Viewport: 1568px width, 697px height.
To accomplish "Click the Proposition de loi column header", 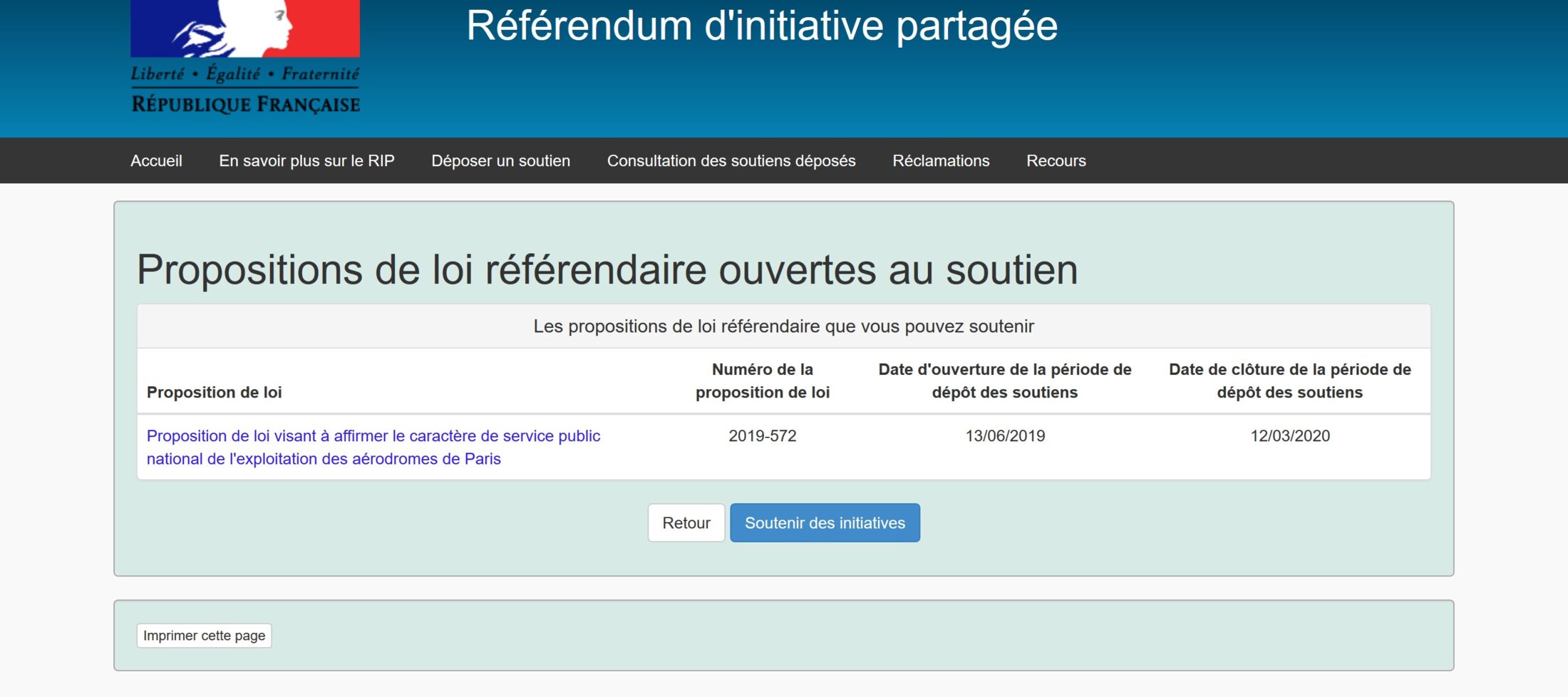I will tap(214, 392).
